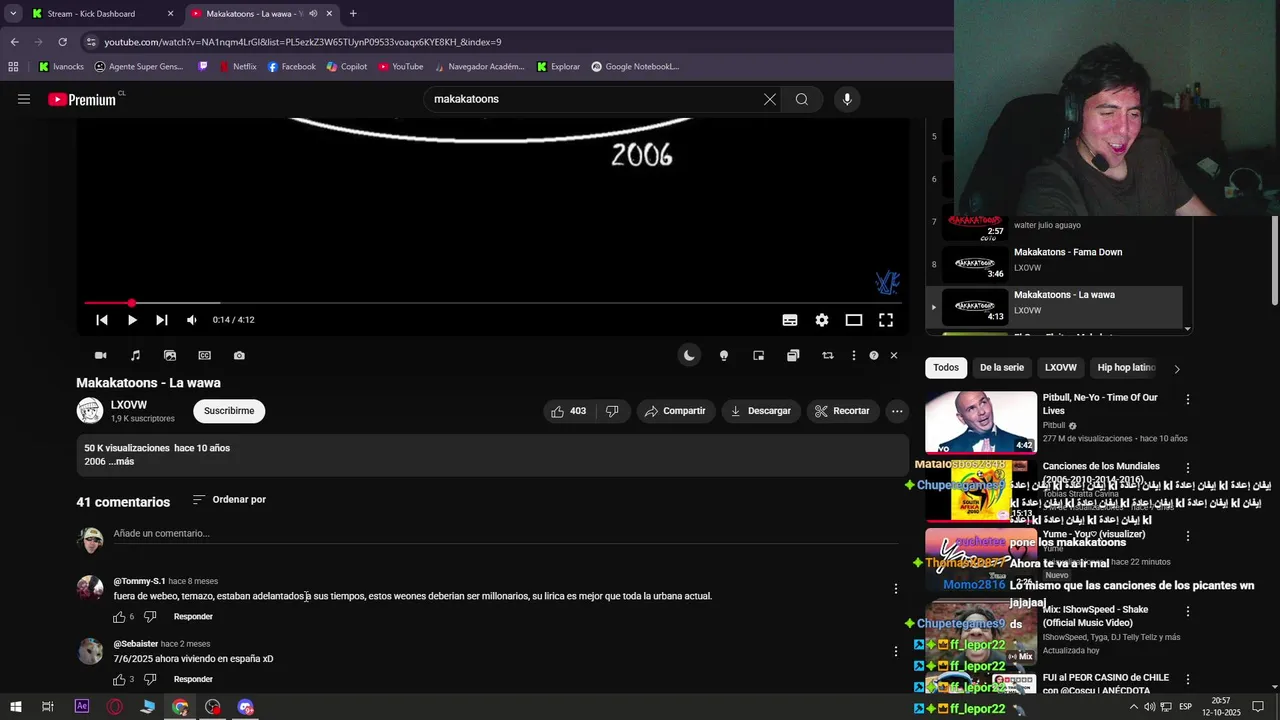Toggle the lightbulb cinema mode icon
This screenshot has height=720, width=1280.
point(724,355)
